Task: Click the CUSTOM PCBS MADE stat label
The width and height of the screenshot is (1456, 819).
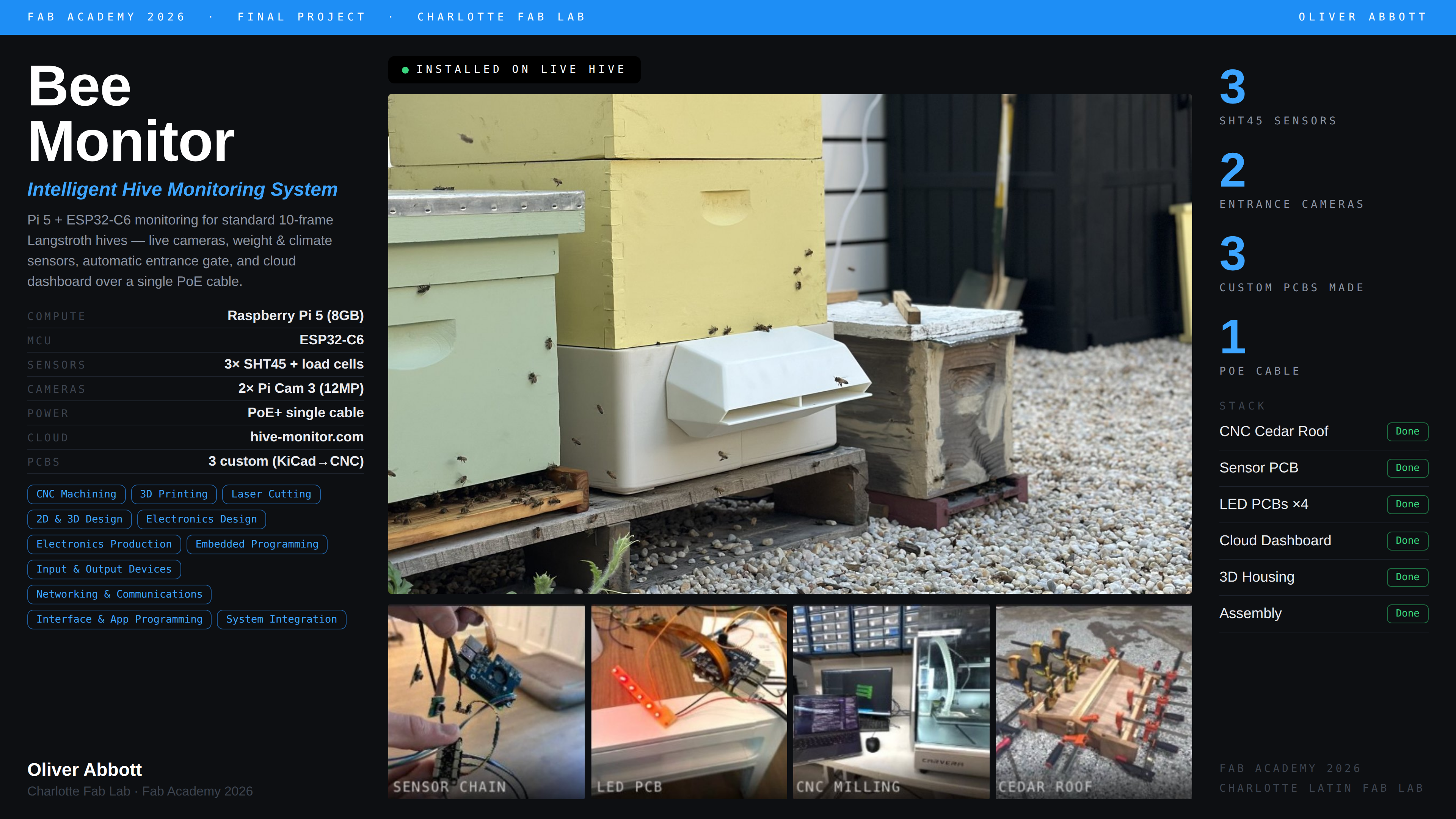Action: [1292, 288]
